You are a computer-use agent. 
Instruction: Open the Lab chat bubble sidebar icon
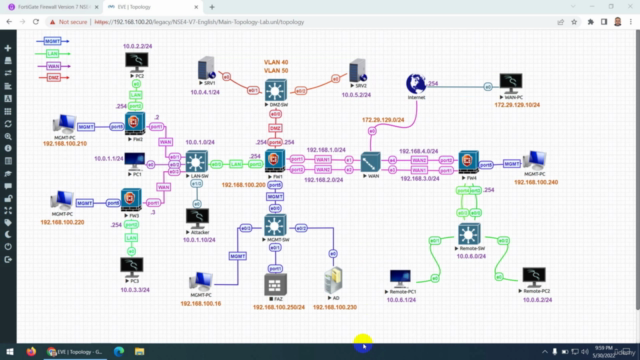point(8,186)
